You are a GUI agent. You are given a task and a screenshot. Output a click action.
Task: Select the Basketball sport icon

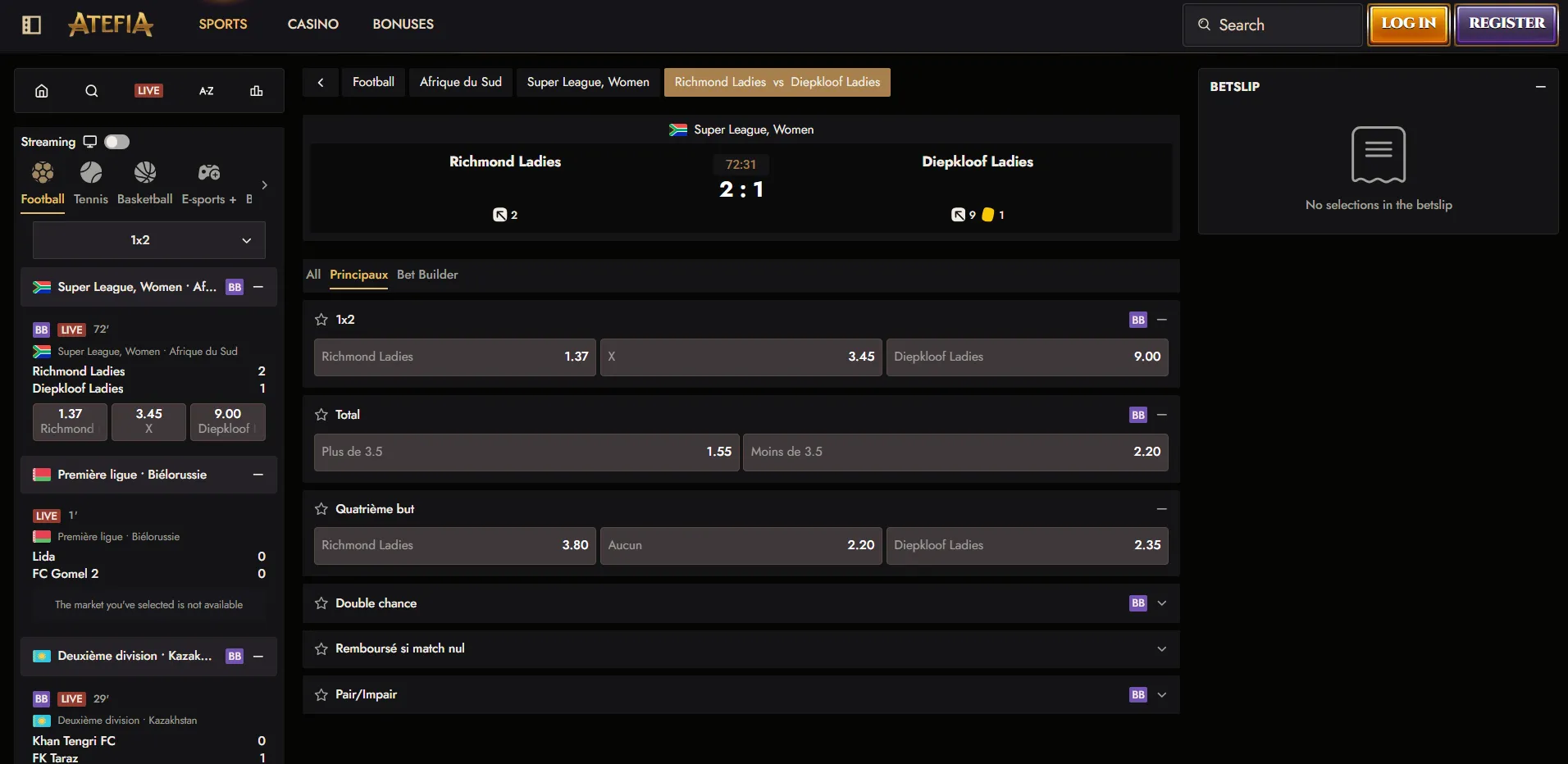point(145,172)
